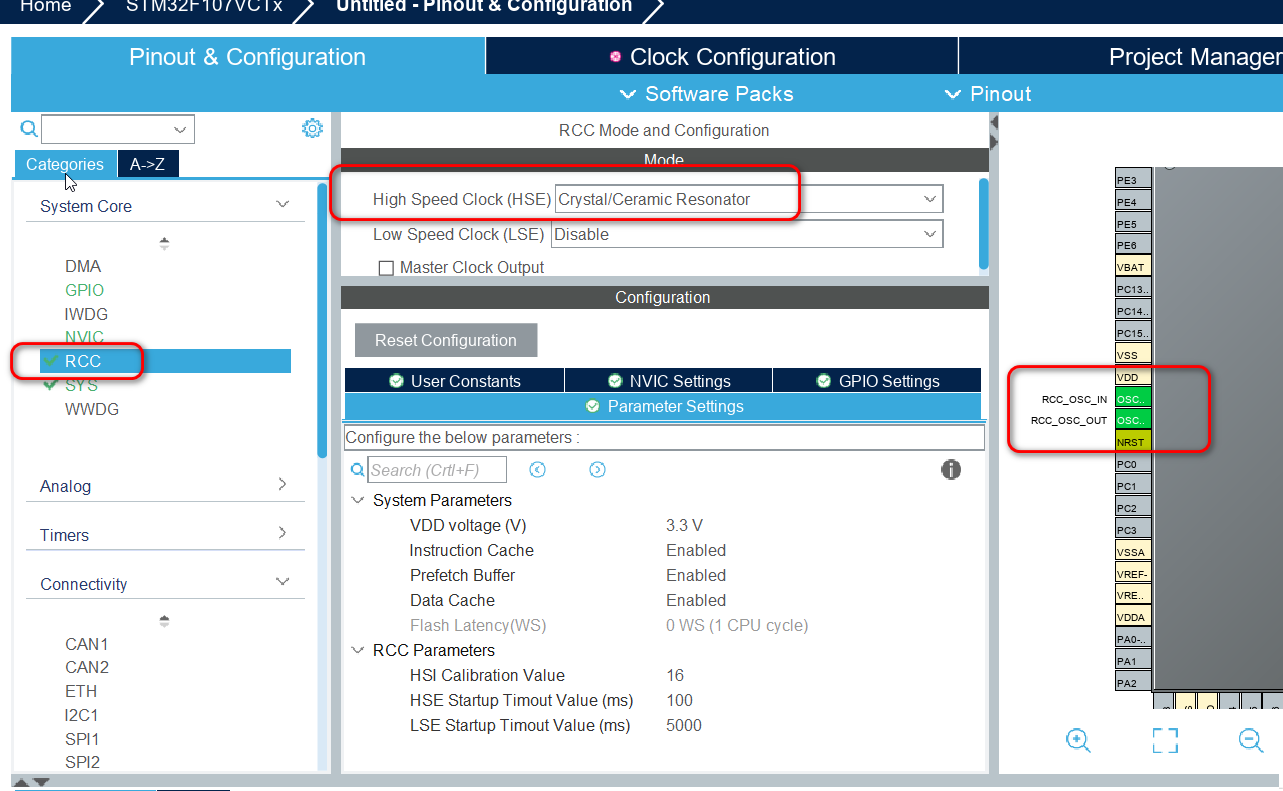Click the parameter Search (Crtl+F) field
1283x791 pixels.
tap(437, 470)
